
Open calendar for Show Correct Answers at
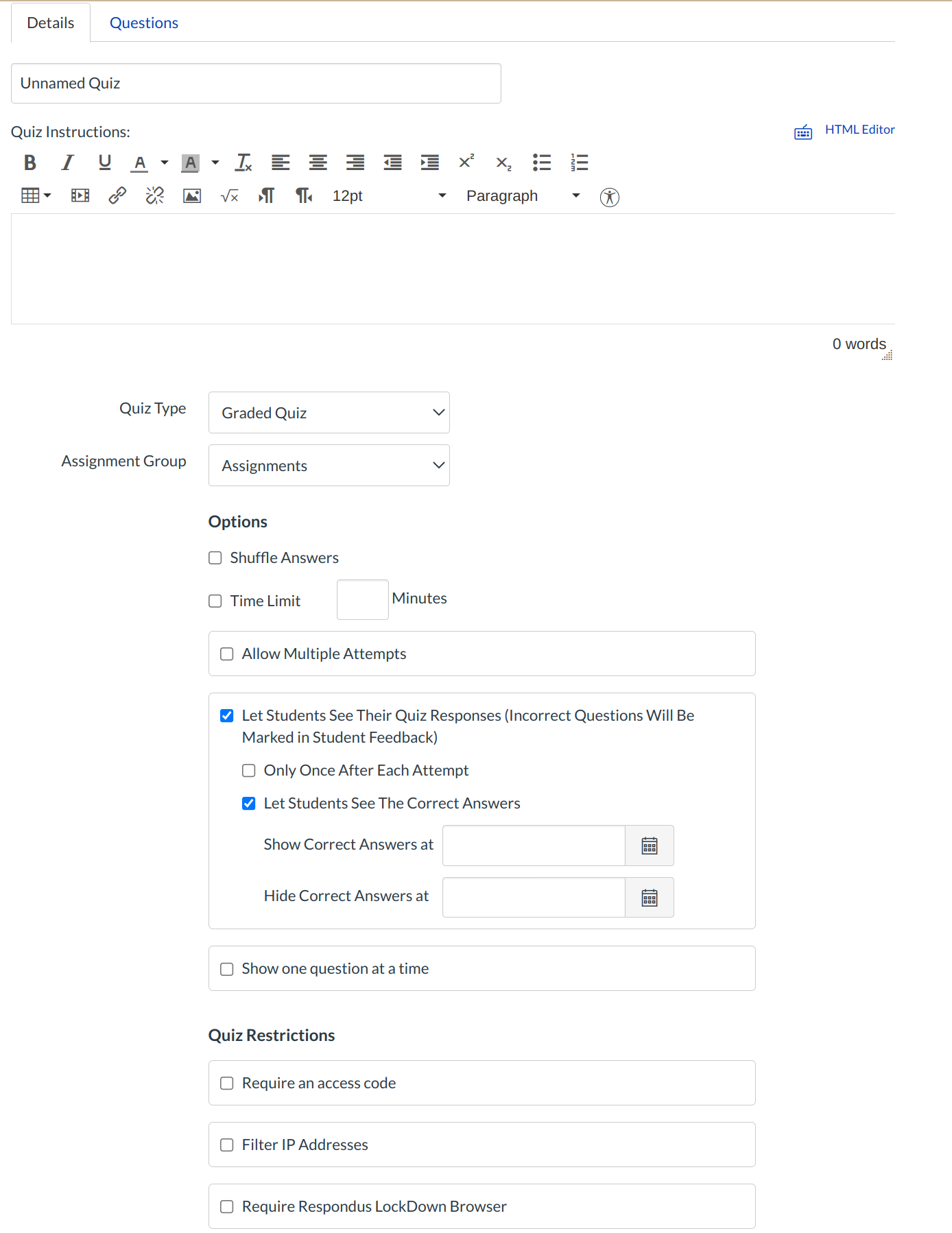649,846
